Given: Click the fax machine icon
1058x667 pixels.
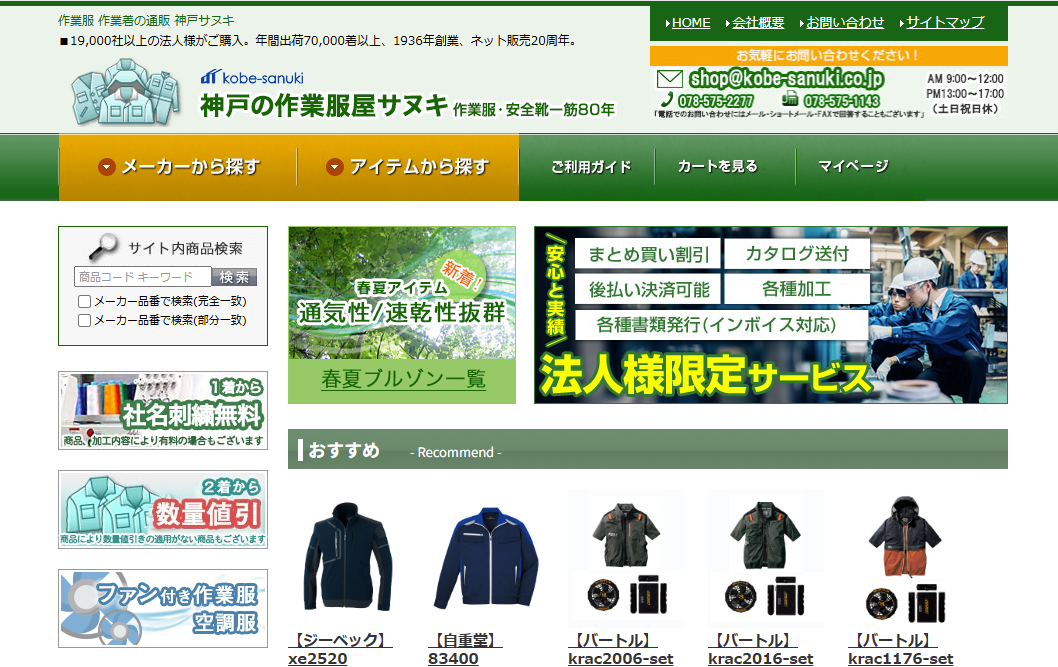Looking at the screenshot, I should click(789, 100).
